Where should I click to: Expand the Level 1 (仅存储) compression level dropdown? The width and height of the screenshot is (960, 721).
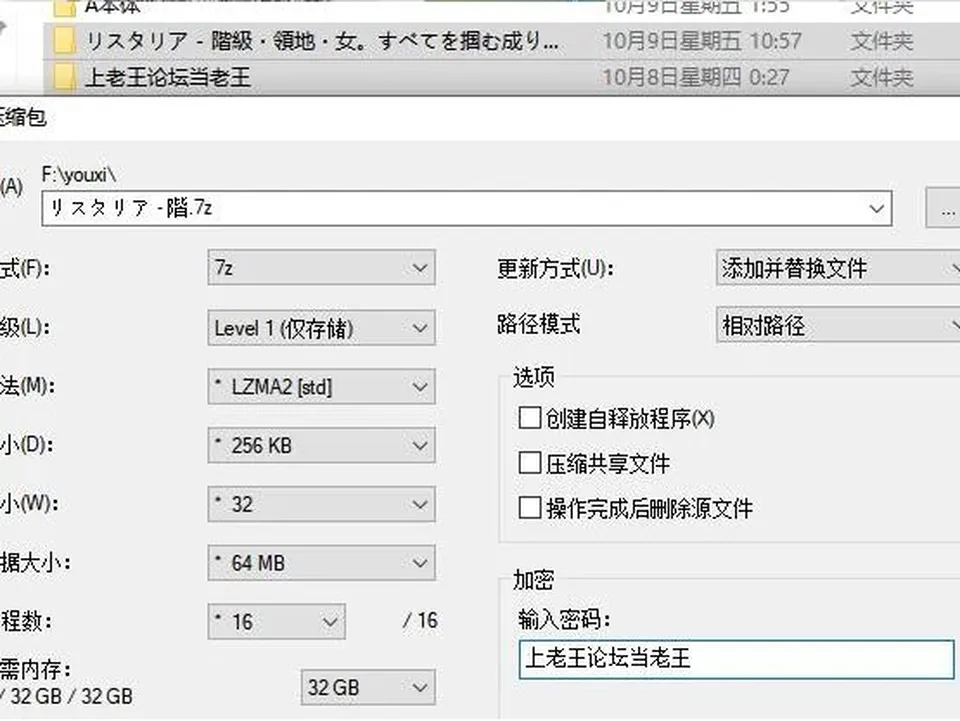pos(321,327)
